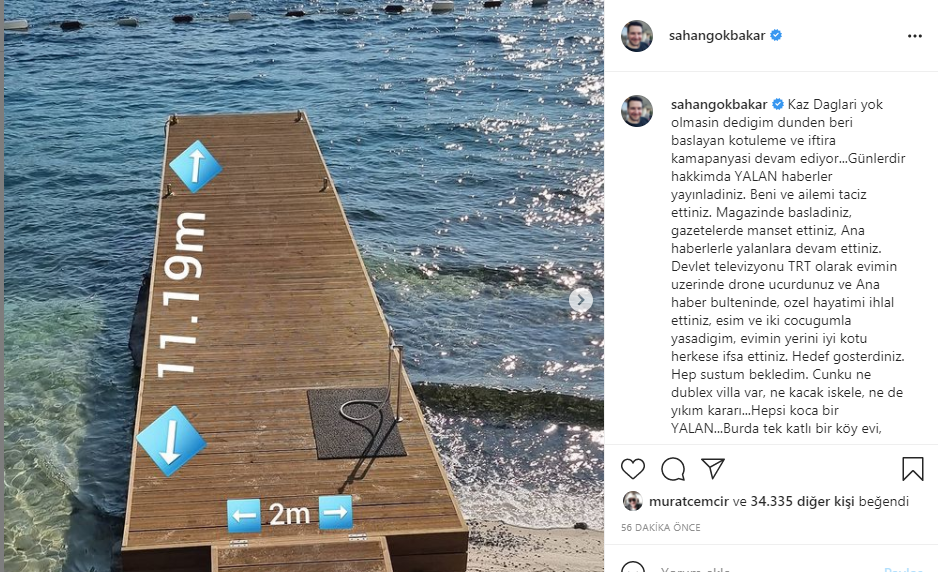The height and width of the screenshot is (572, 938).
Task: Go to next photo in carousel
Action: pyautogui.click(x=580, y=300)
